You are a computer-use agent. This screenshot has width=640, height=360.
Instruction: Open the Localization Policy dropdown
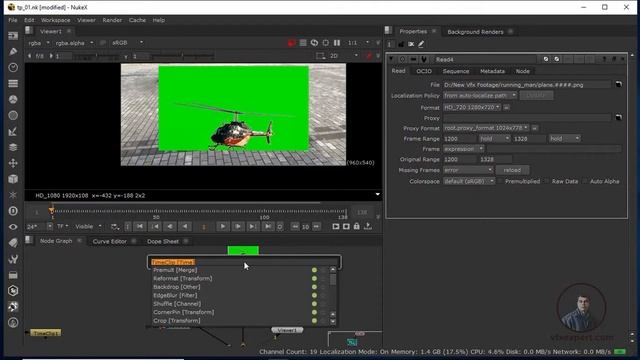[x=480, y=96]
